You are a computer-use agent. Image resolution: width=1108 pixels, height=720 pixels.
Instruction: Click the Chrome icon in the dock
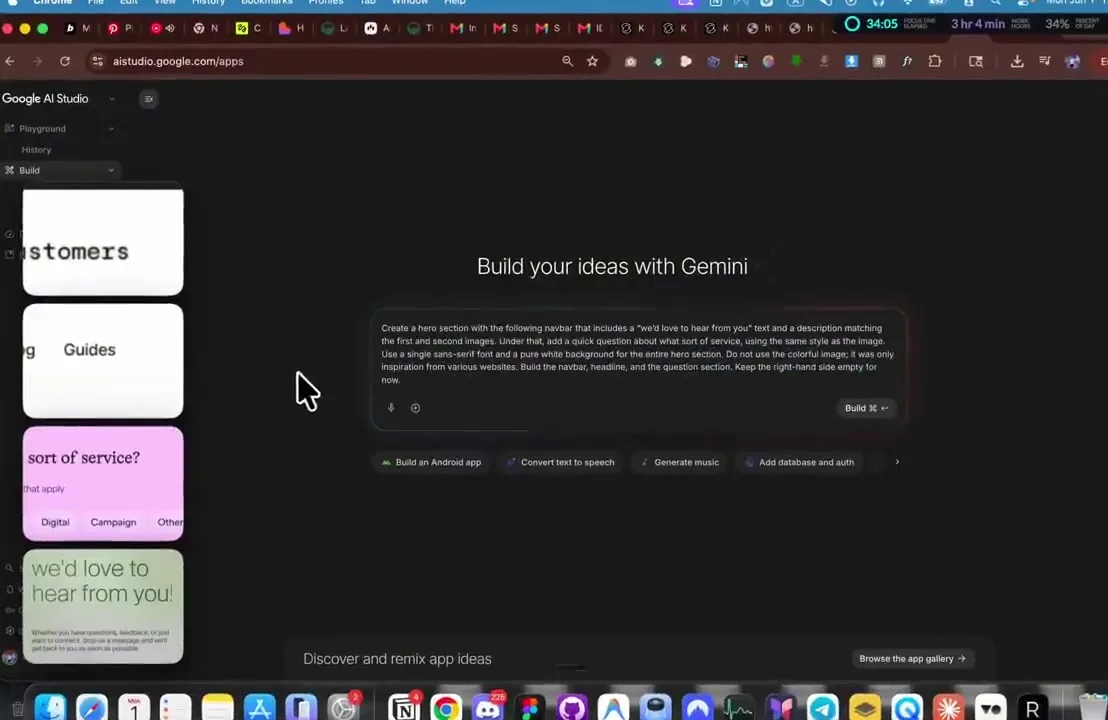[x=446, y=707]
